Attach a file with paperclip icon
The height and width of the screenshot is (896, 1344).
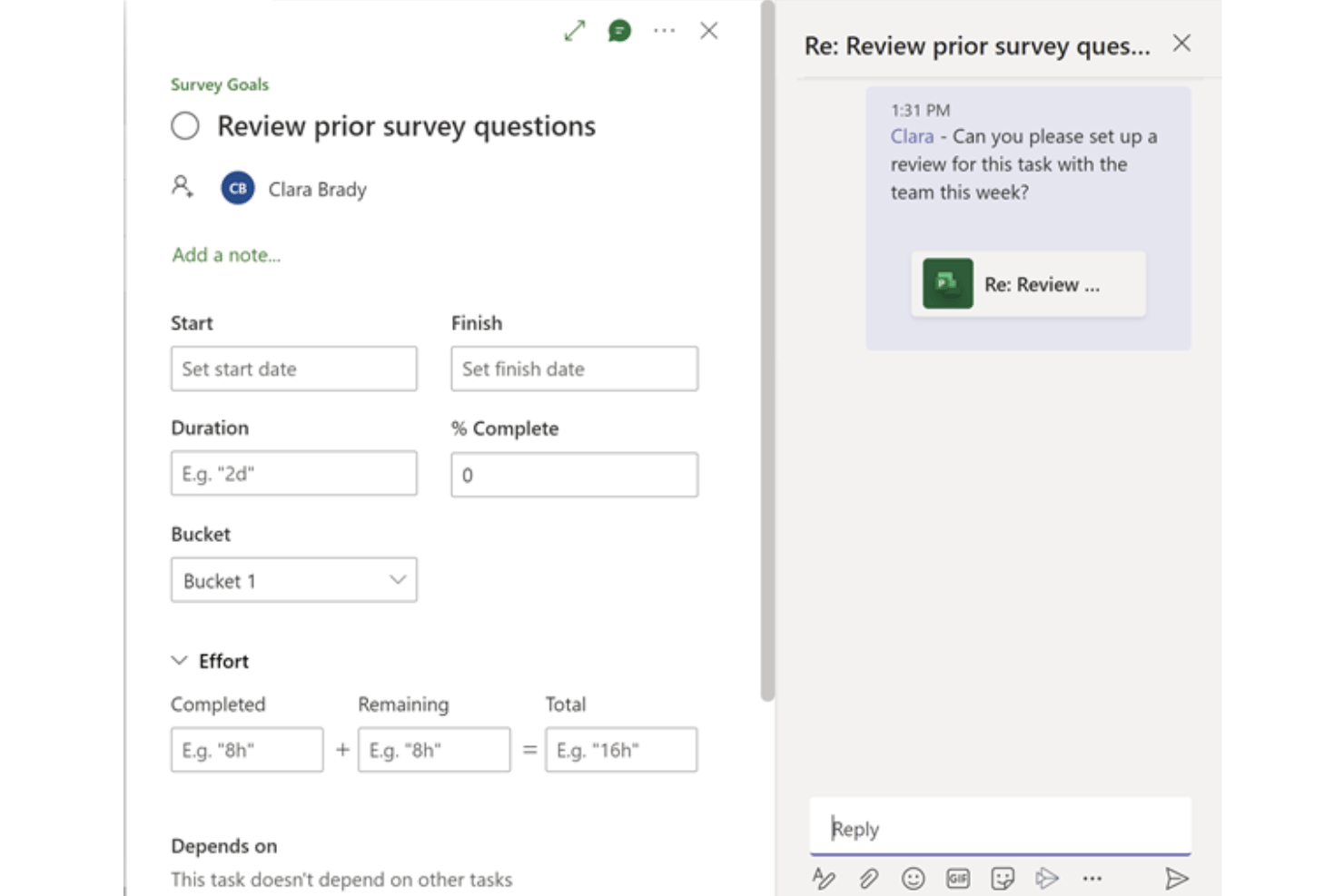tap(868, 878)
